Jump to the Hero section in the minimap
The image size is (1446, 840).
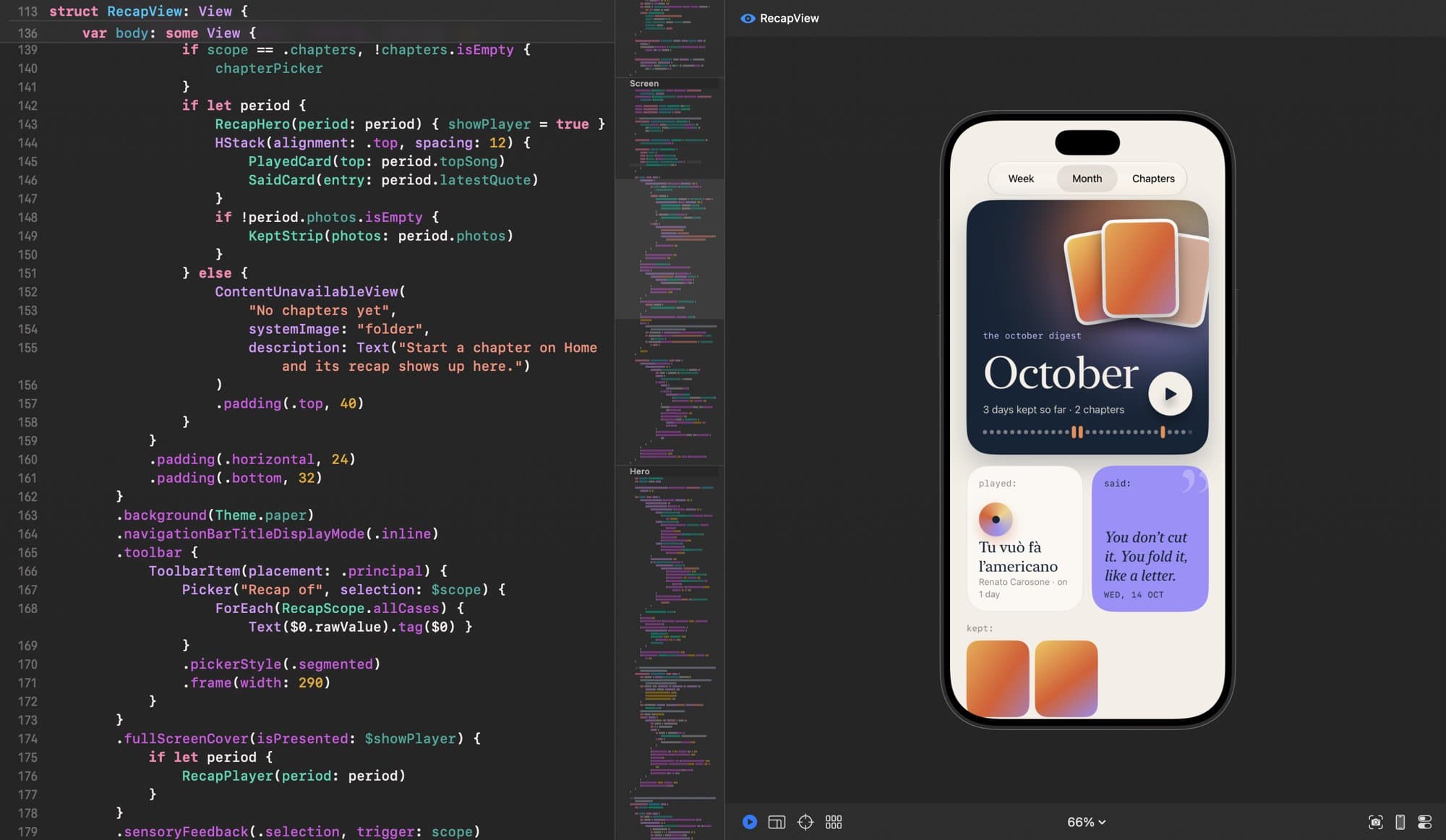coord(640,471)
